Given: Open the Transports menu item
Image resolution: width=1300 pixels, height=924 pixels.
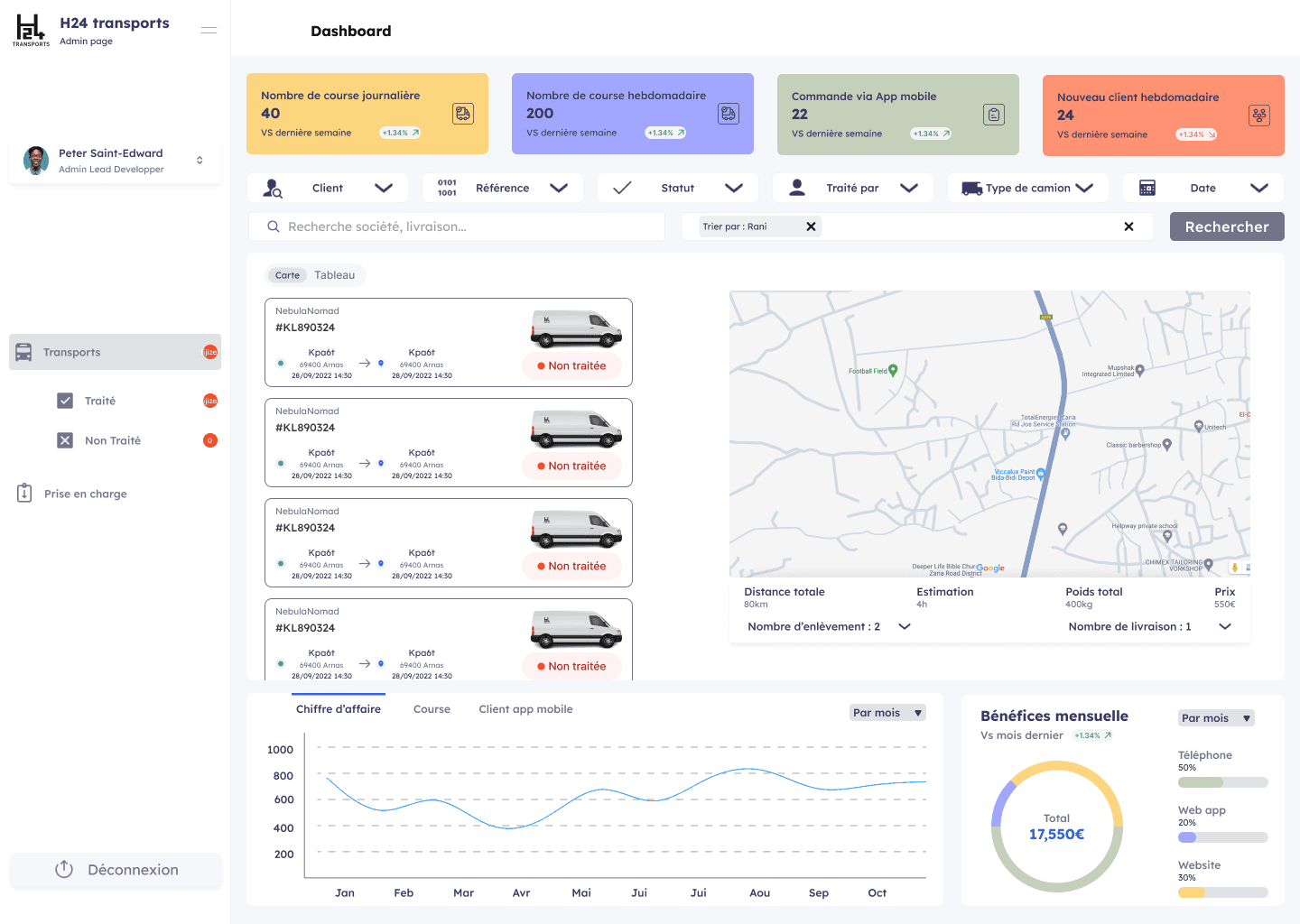Looking at the screenshot, I should pos(115,352).
